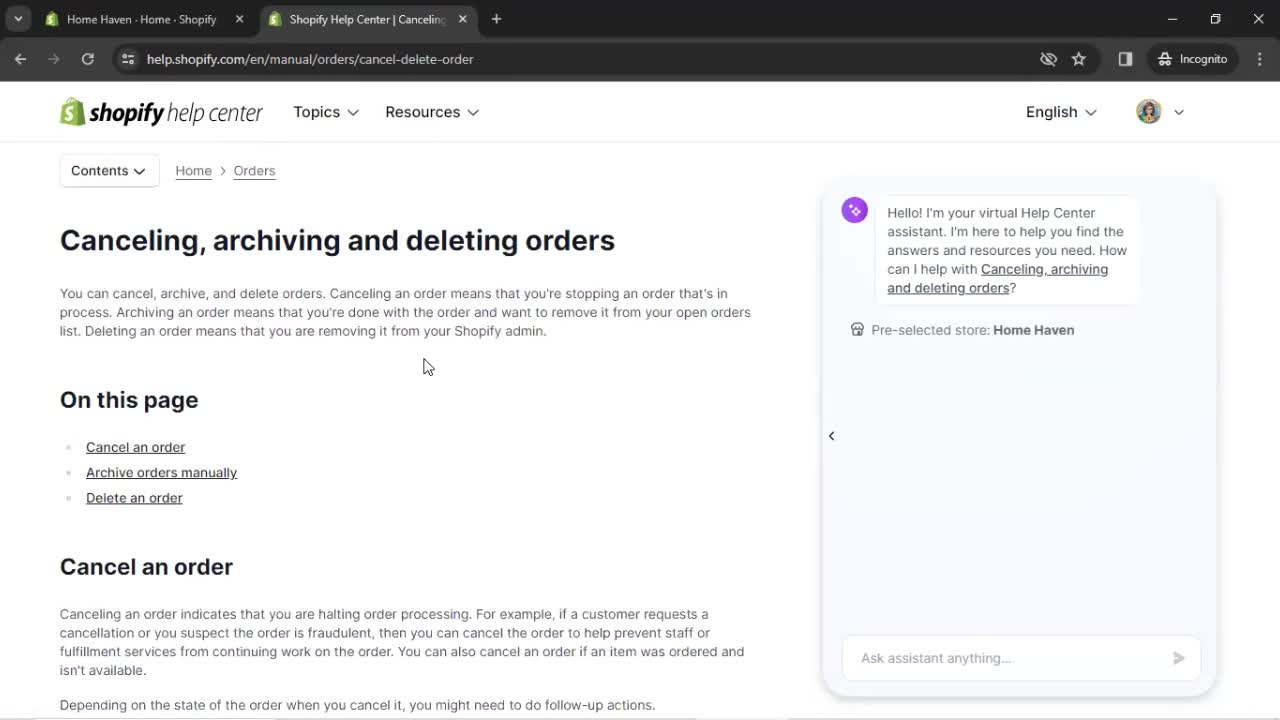Click the On this page heading
This screenshot has height=720, width=1280.
point(129,400)
